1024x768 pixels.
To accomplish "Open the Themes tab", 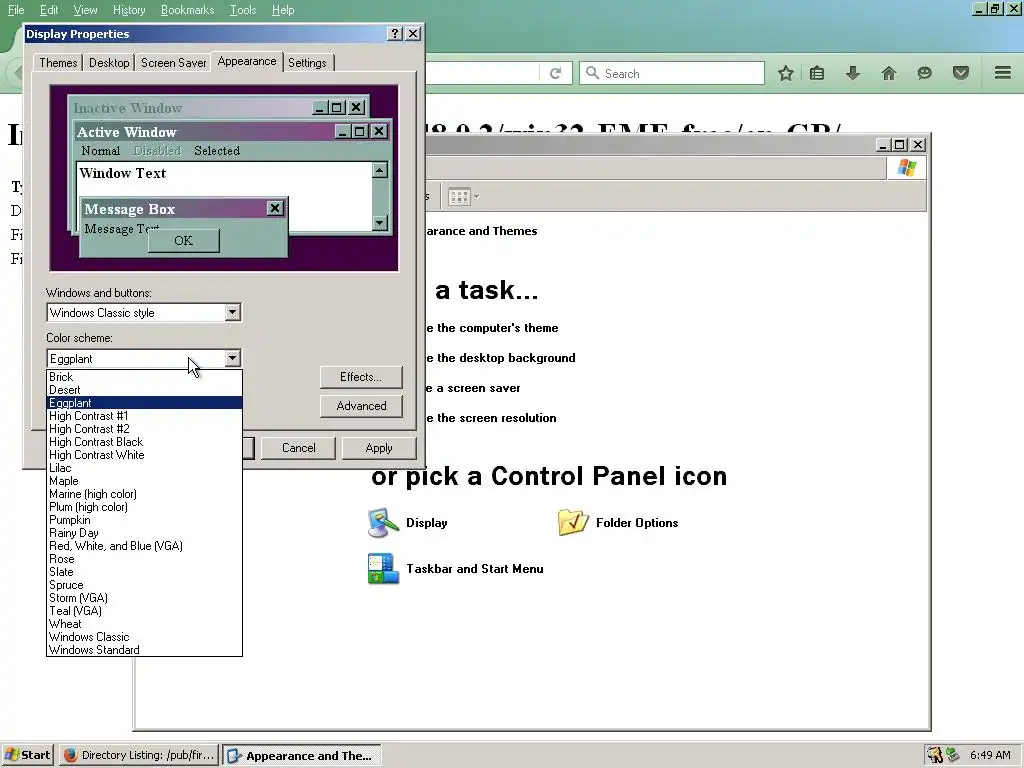I will [x=58, y=63].
